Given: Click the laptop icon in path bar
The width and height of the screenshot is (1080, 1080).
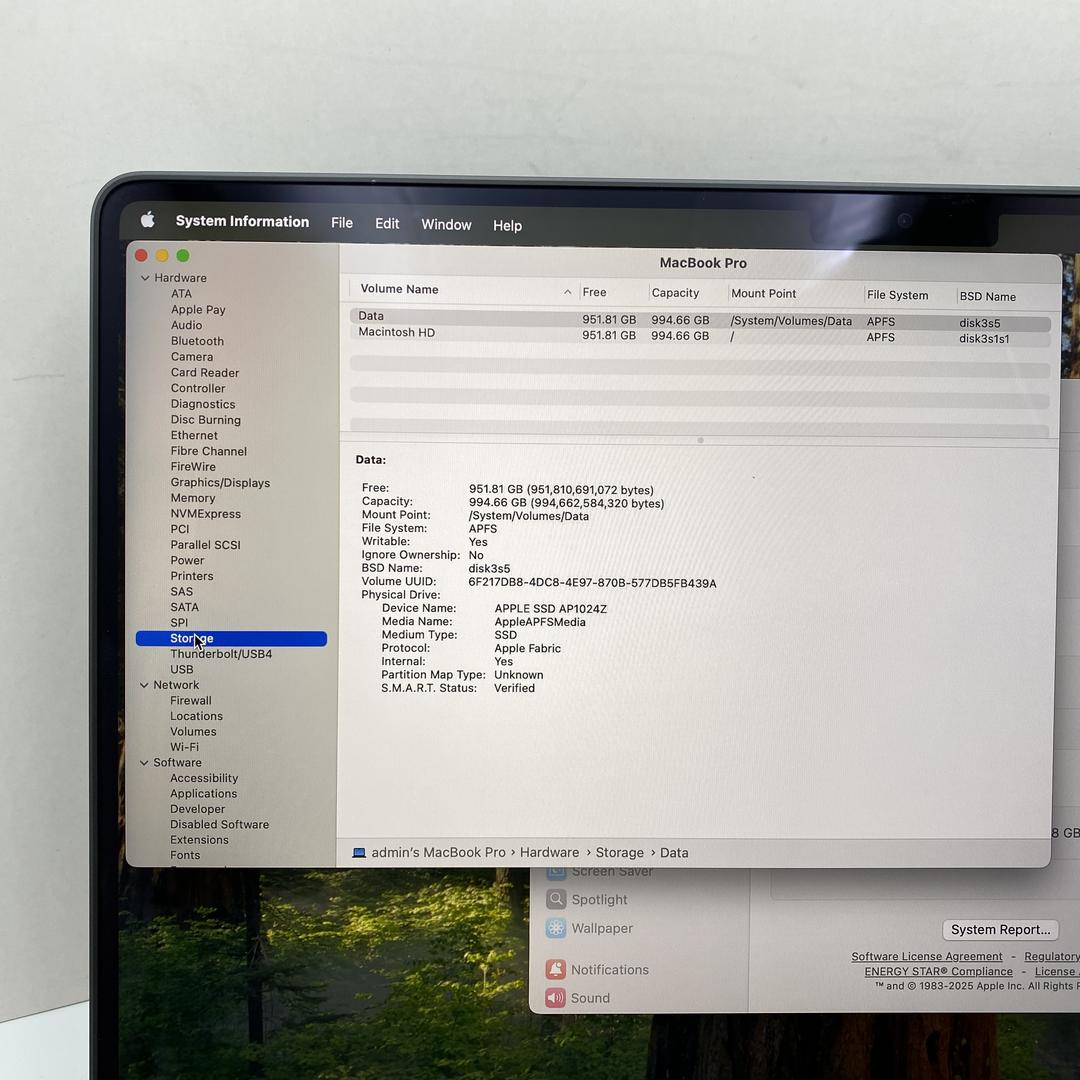Looking at the screenshot, I should tap(359, 853).
